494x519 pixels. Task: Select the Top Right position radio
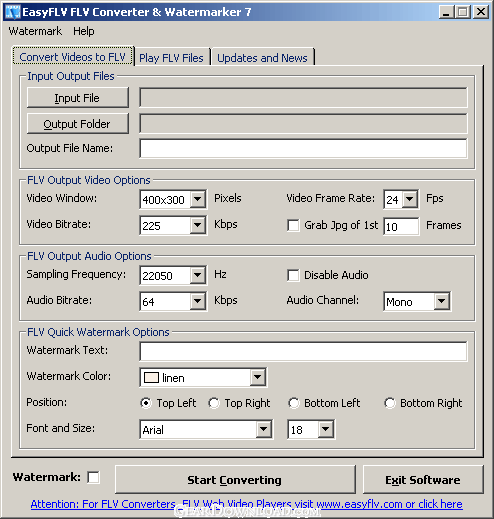click(214, 403)
